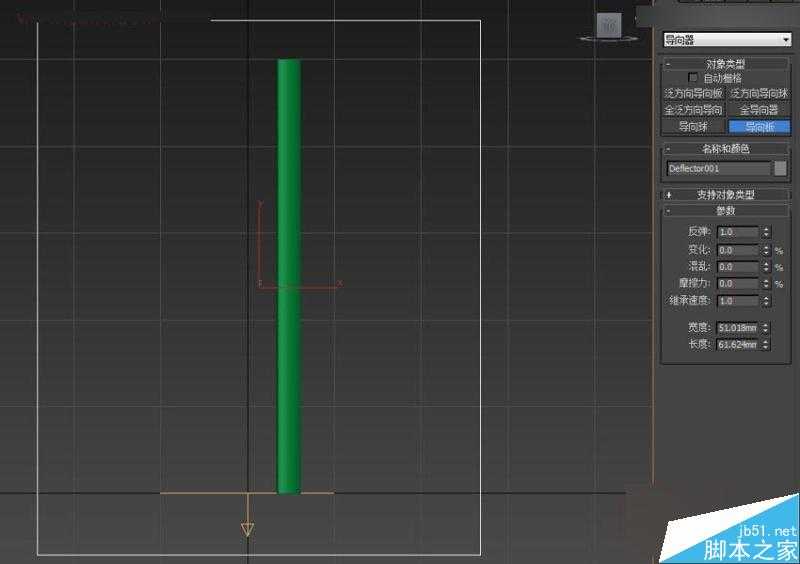The width and height of the screenshot is (800, 564).
Task: Click the emitter direction arrow below the cylinder
Action: pos(247,515)
